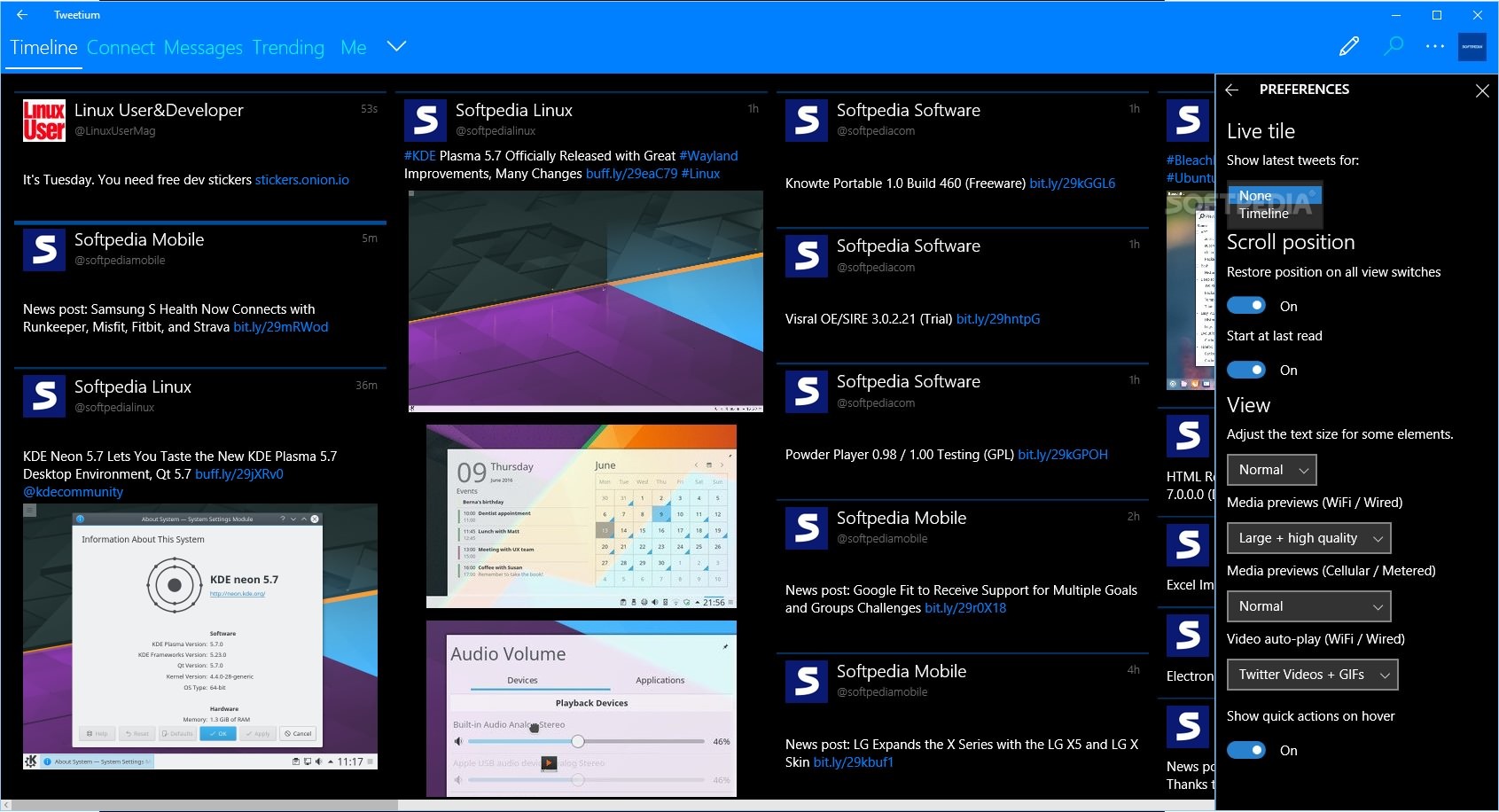Open Softpedia Mobile avatar on Samsung post
This screenshot has width=1499, height=812.
pyautogui.click(x=44, y=250)
